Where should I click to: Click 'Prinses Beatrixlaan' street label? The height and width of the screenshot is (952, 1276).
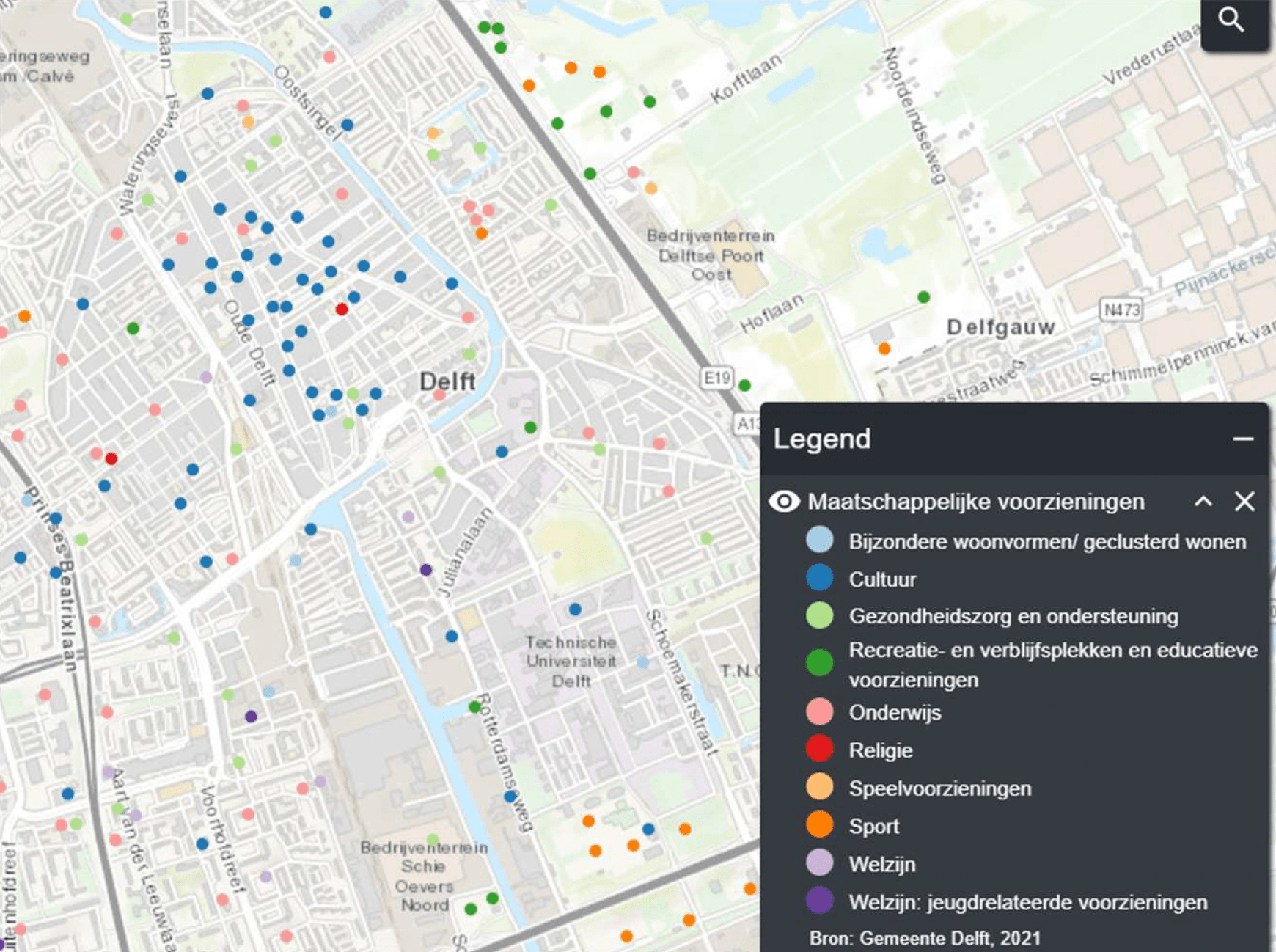pyautogui.click(x=51, y=579)
